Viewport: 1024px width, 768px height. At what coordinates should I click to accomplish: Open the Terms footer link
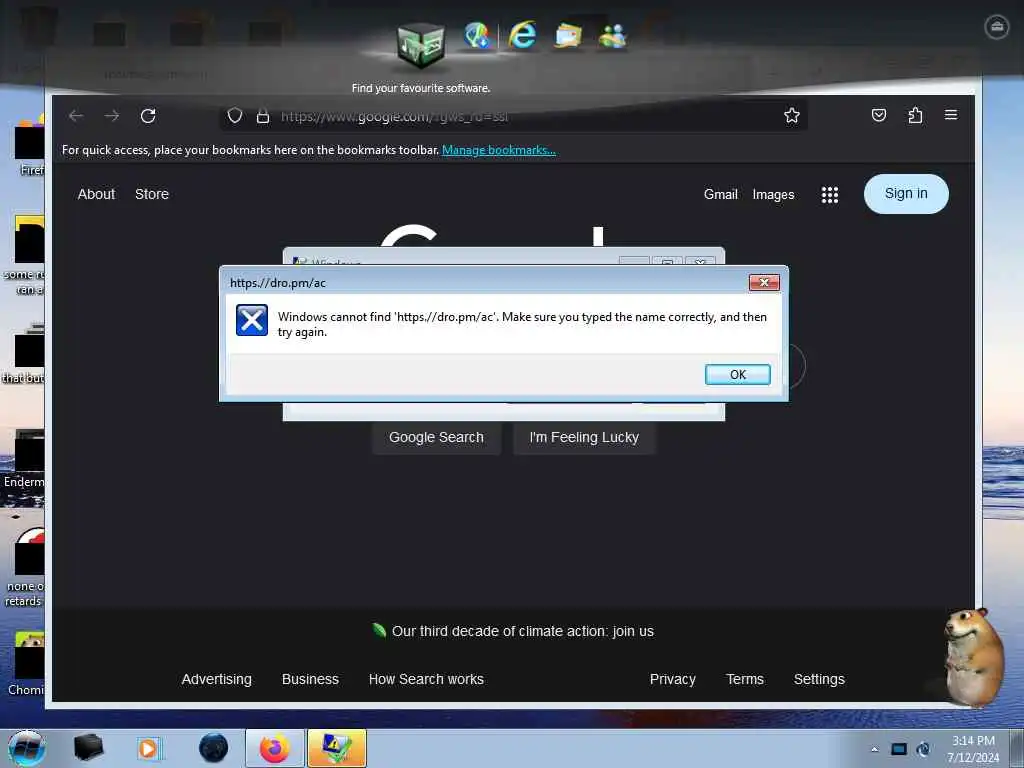pyautogui.click(x=744, y=679)
